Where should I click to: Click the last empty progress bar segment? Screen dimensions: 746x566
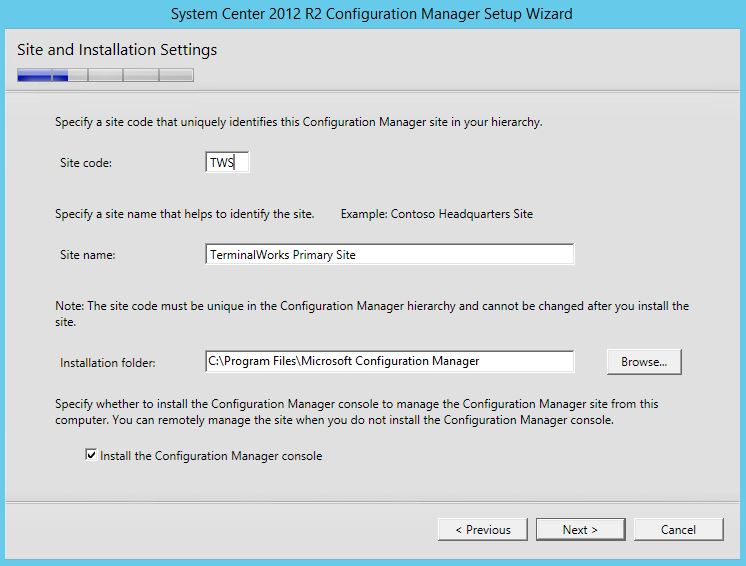[176, 75]
